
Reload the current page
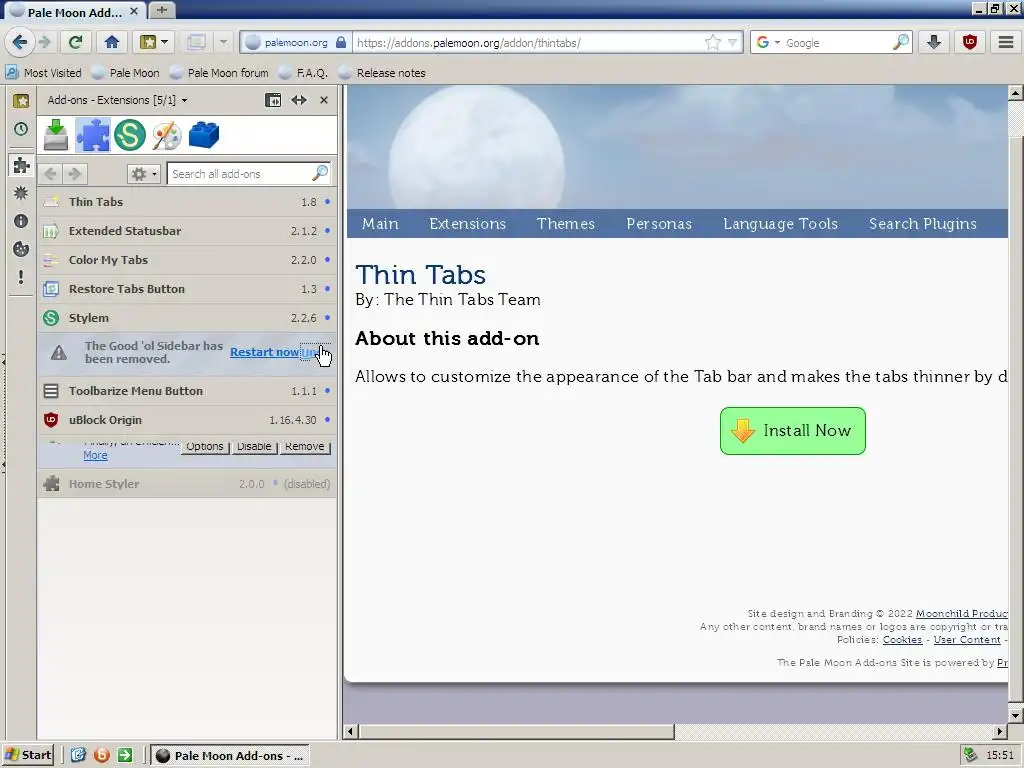(75, 42)
